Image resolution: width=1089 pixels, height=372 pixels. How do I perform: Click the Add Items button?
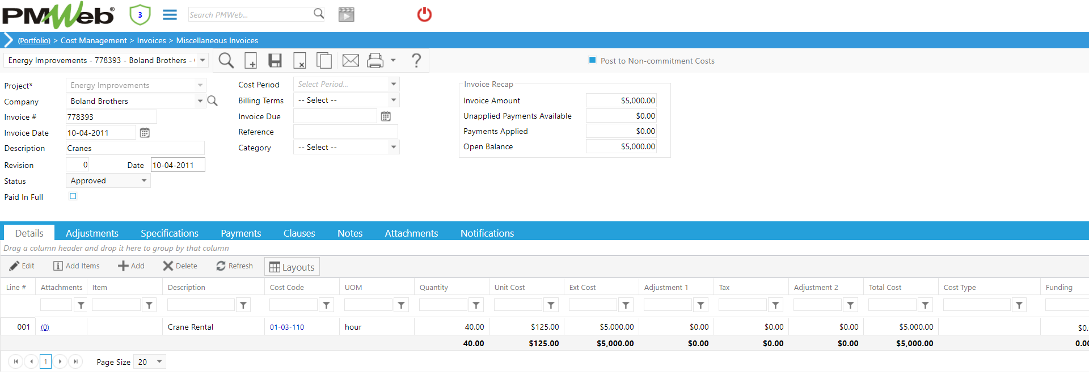[x=76, y=266]
